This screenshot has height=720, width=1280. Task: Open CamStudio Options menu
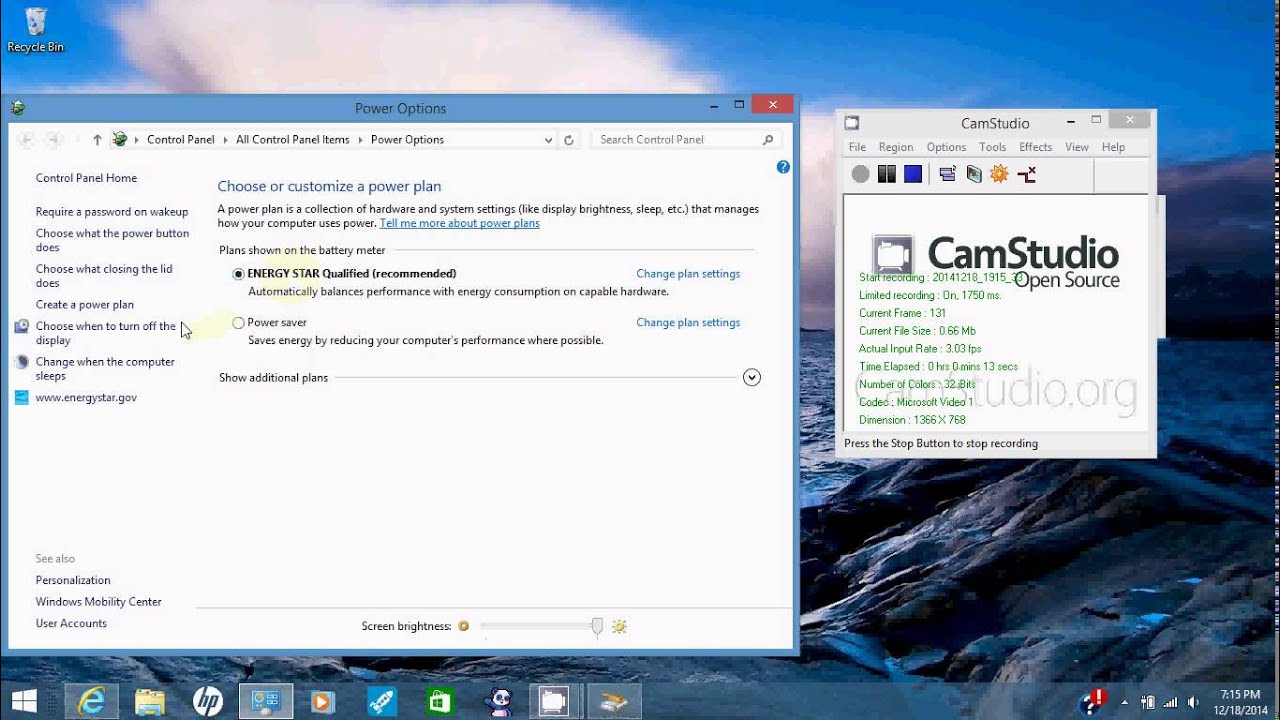[x=946, y=147]
